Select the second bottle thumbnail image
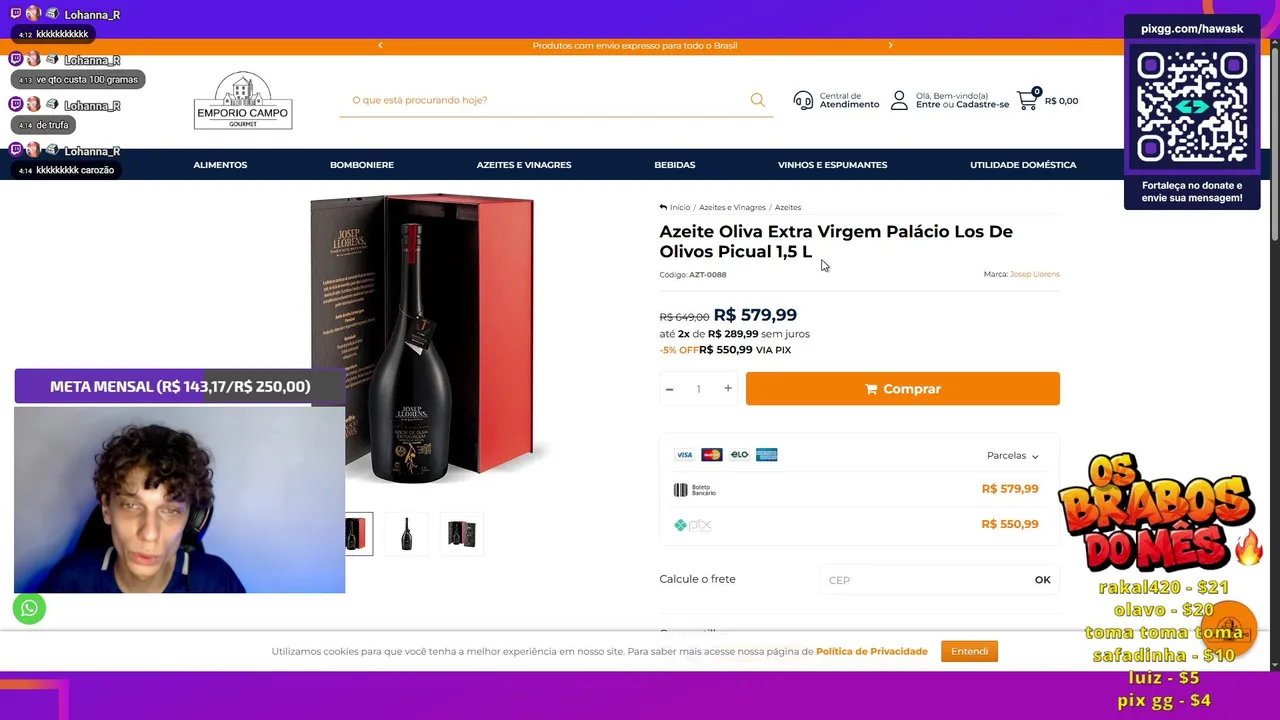The image size is (1280, 720). pos(406,534)
